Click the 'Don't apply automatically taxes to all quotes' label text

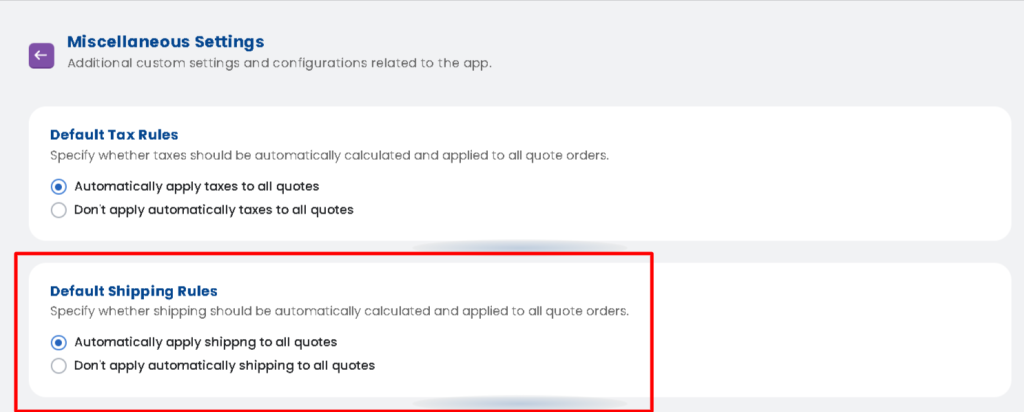213,210
